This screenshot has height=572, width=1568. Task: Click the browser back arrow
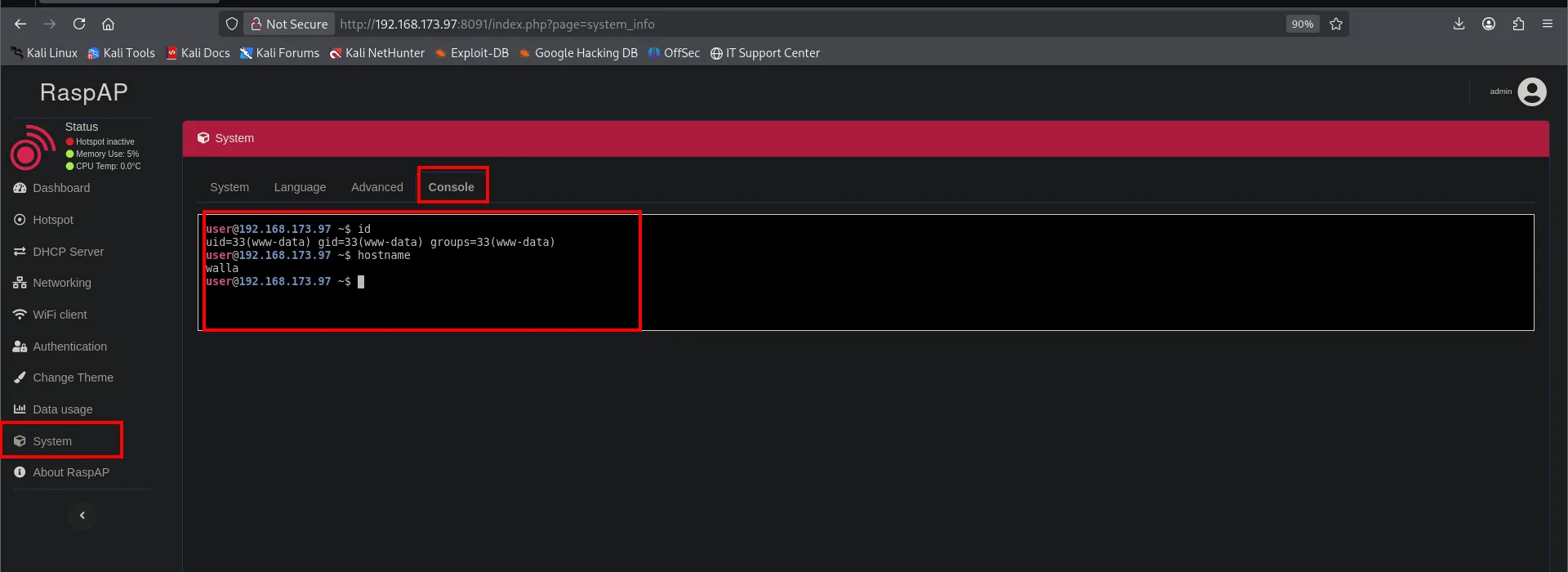[20, 25]
